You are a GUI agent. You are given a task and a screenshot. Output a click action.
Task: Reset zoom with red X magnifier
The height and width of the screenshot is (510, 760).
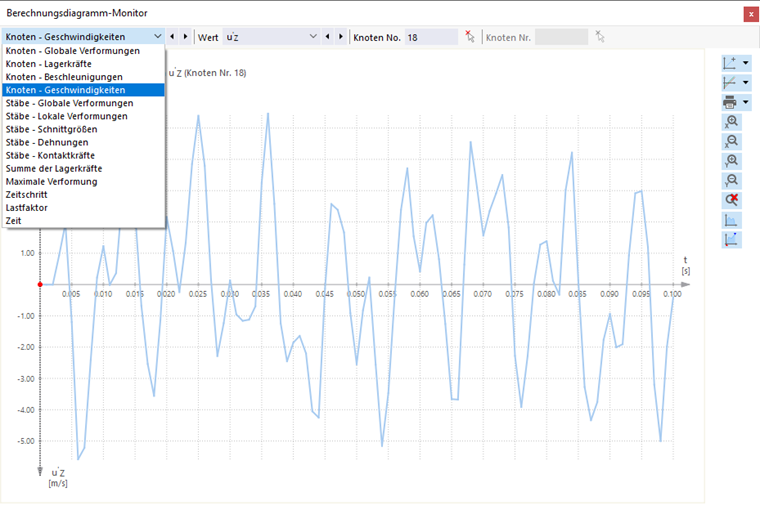pos(731,200)
